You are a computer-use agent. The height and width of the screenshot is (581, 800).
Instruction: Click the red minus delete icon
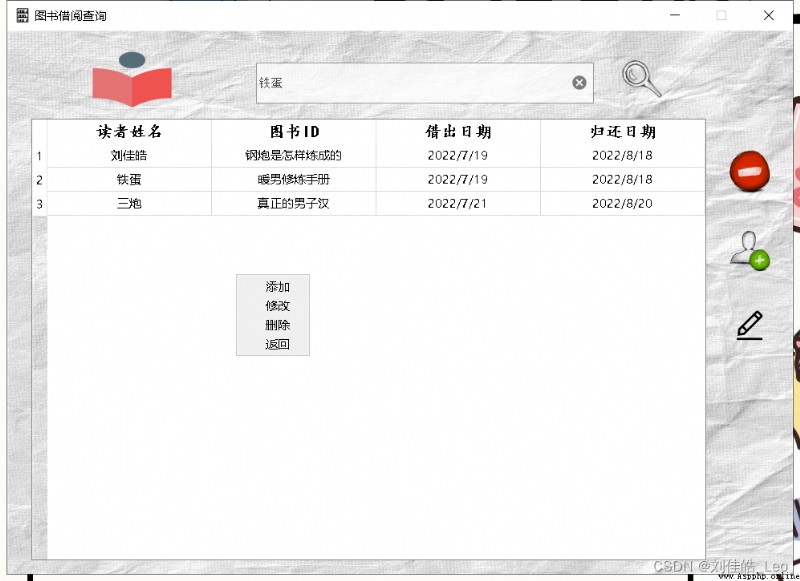[749, 171]
